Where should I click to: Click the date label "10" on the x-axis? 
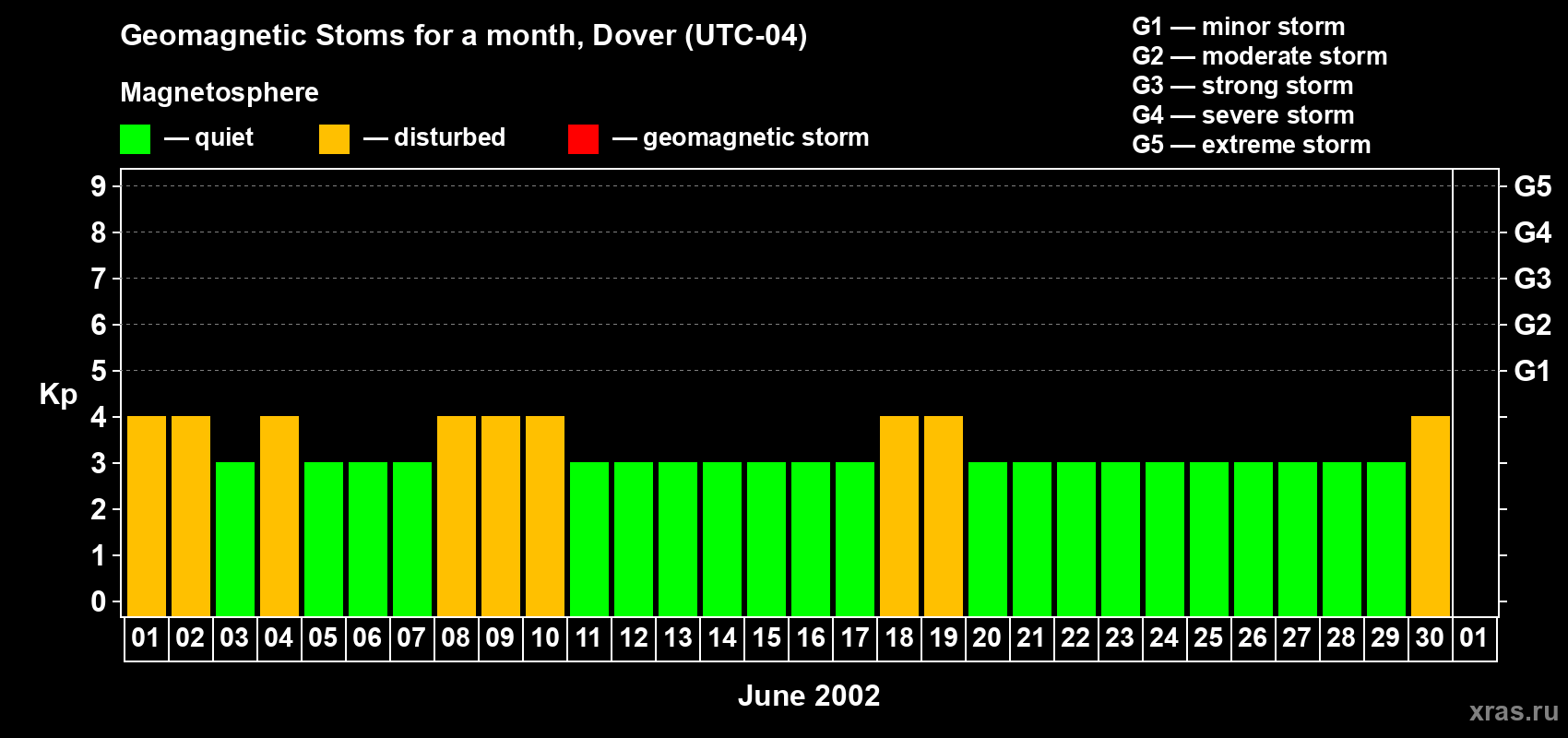(x=545, y=638)
